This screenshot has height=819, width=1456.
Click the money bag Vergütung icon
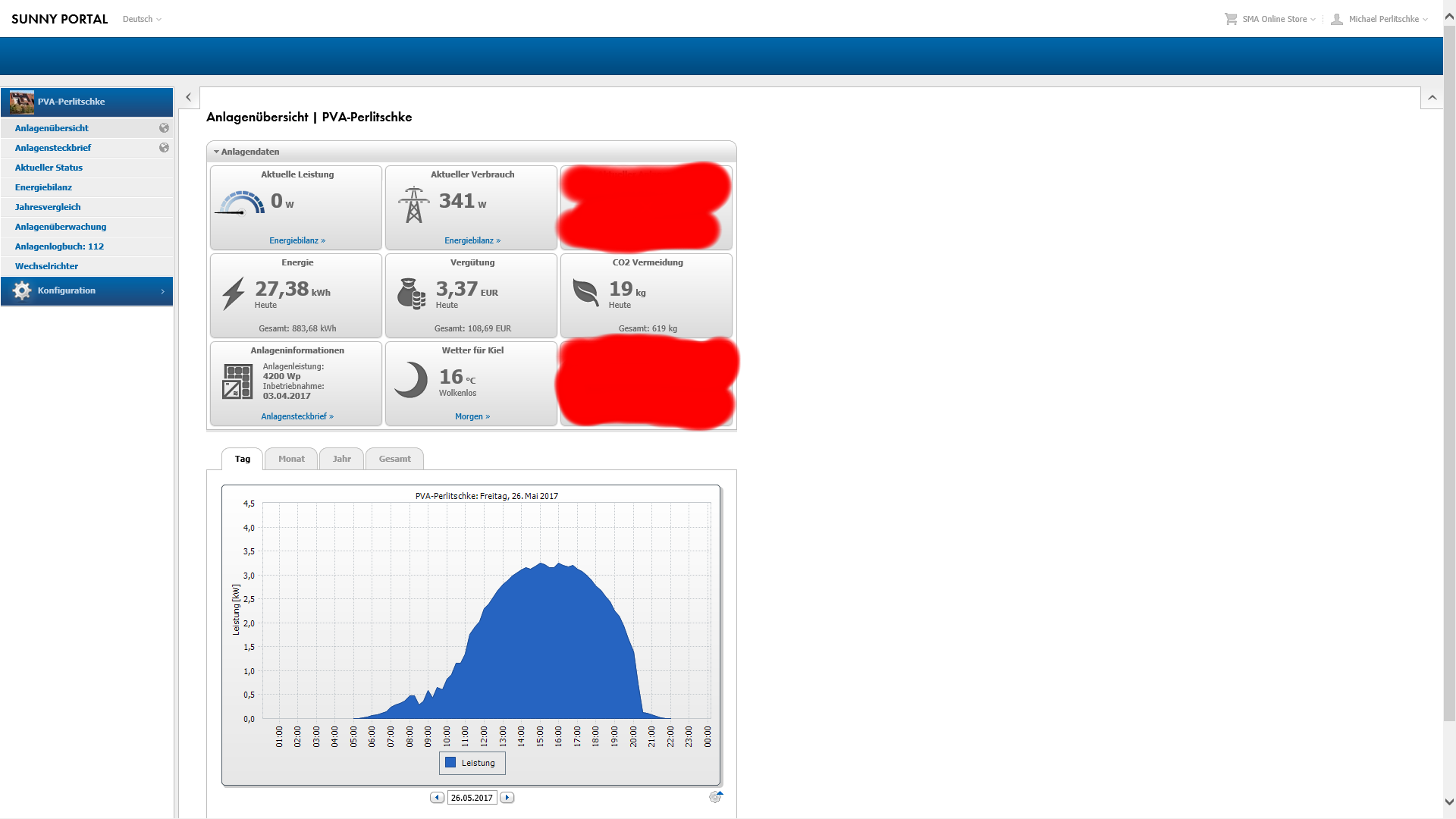[x=411, y=293]
